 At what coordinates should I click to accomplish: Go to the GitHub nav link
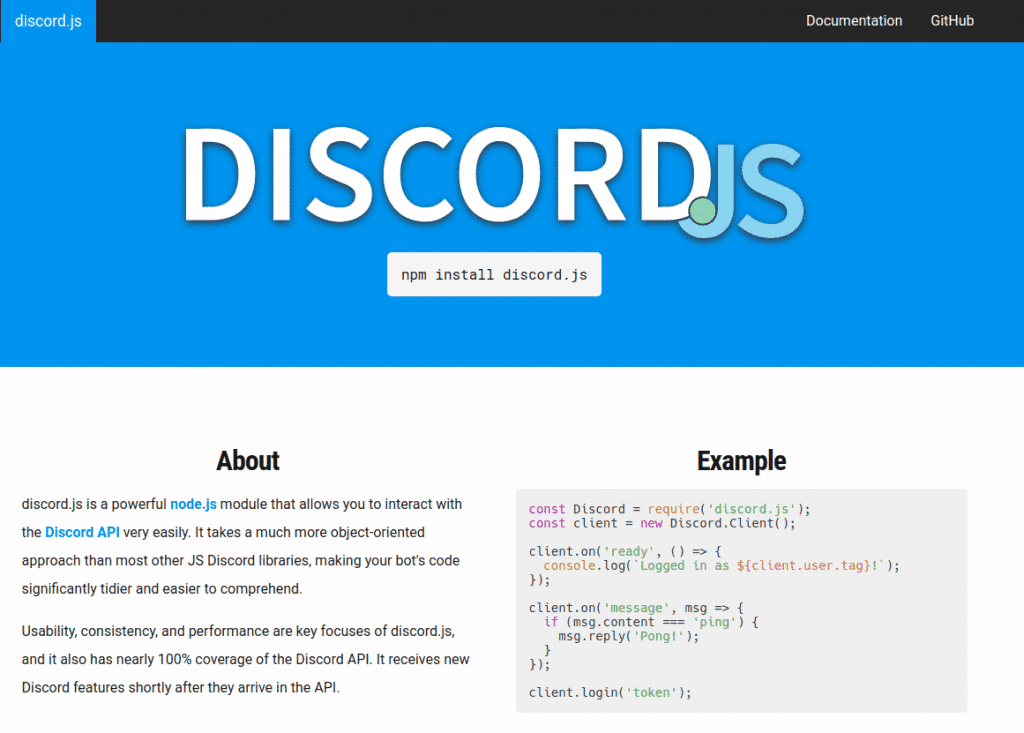coord(952,21)
